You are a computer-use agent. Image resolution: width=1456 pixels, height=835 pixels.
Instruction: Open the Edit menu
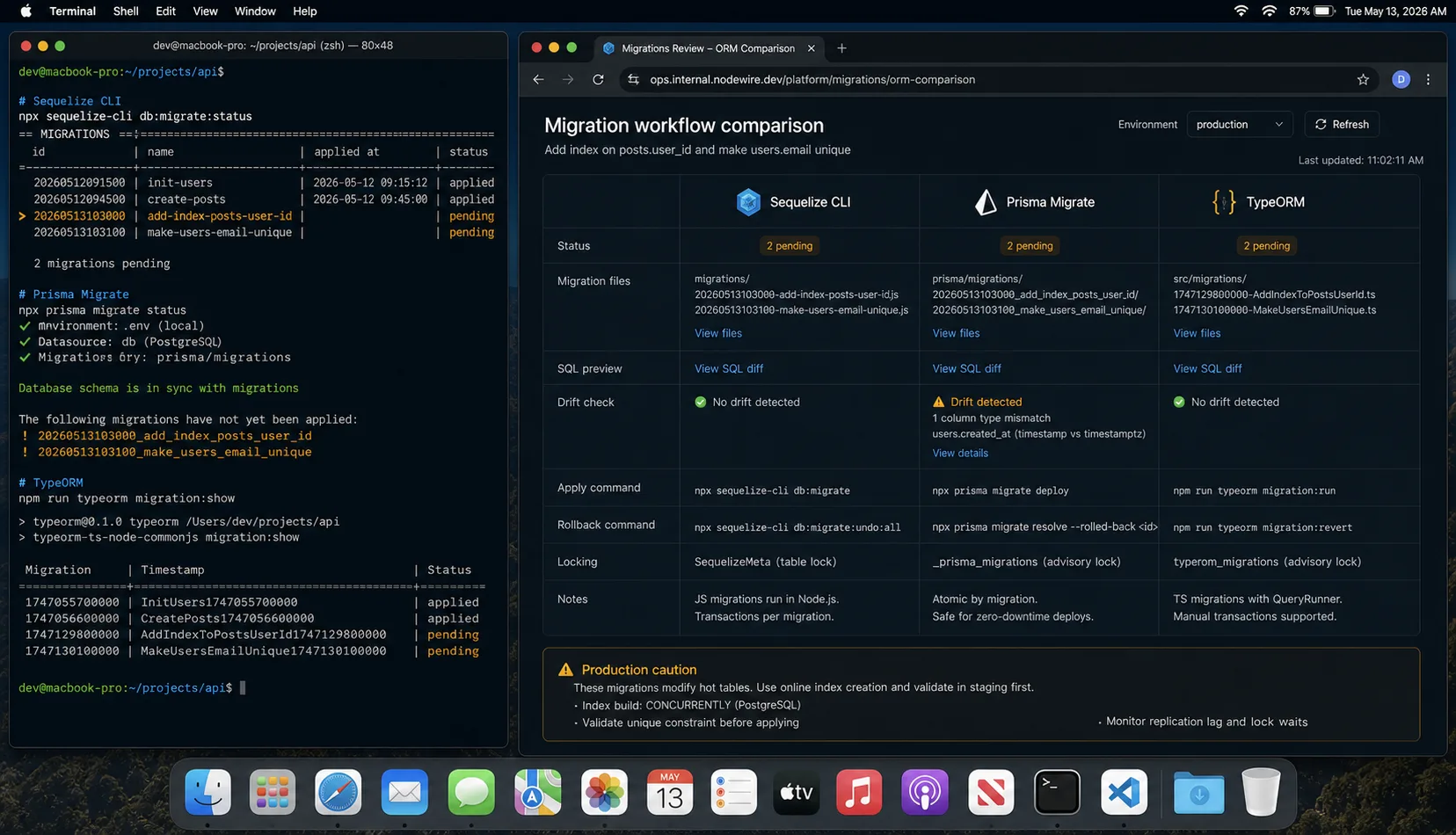point(165,11)
